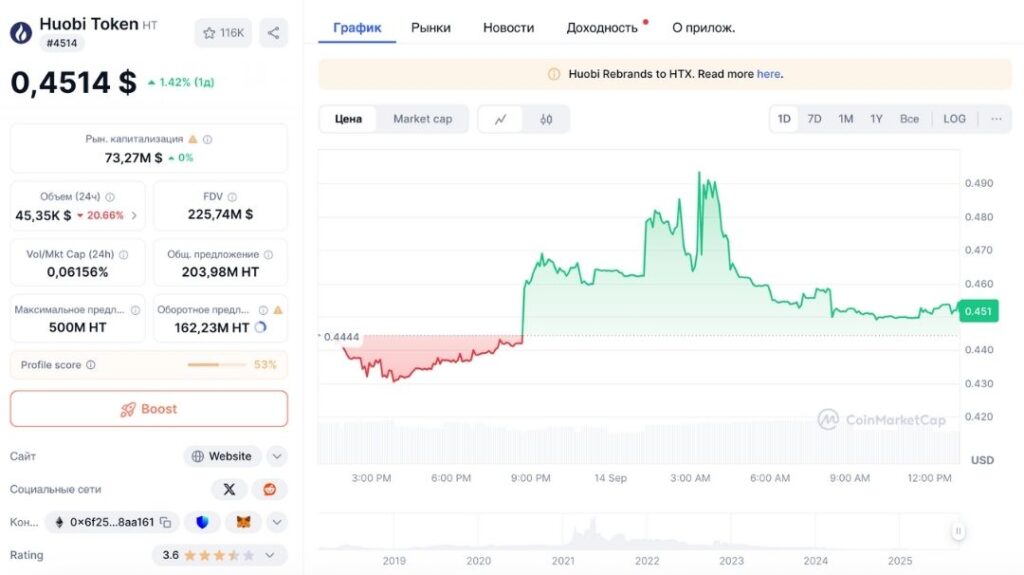
Task: Click the blue shield security icon
Action: 203,522
